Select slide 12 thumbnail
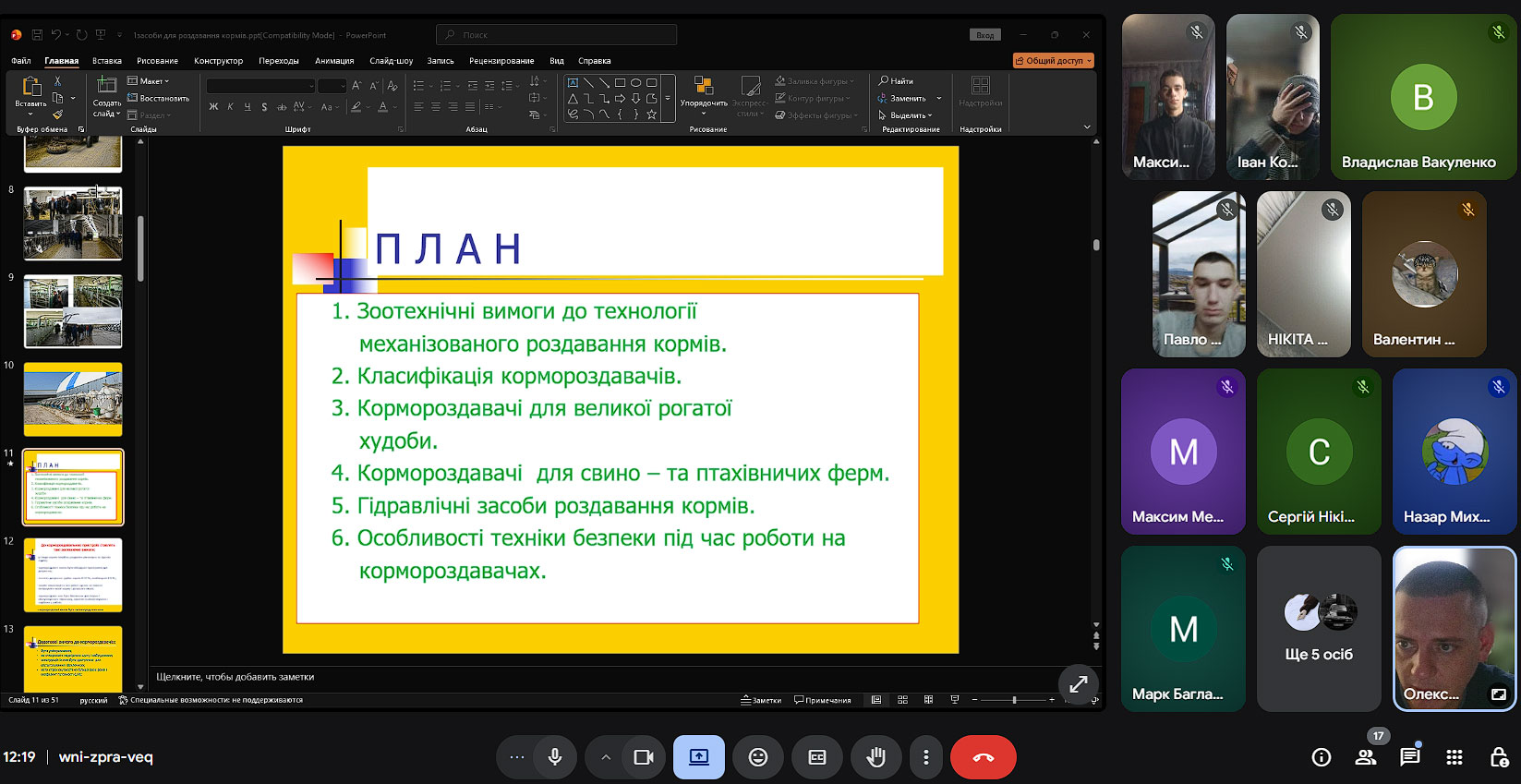This screenshot has width=1521, height=784. [73, 574]
